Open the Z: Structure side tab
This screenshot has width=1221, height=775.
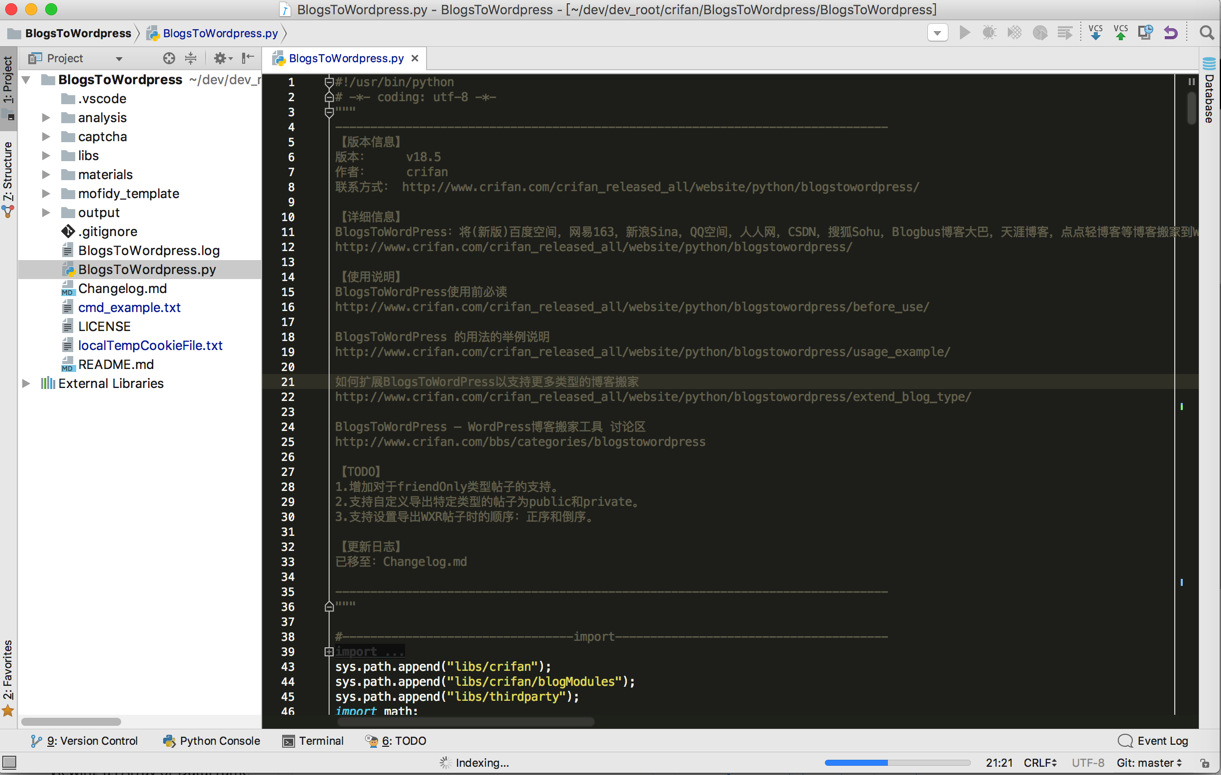pyautogui.click(x=8, y=180)
